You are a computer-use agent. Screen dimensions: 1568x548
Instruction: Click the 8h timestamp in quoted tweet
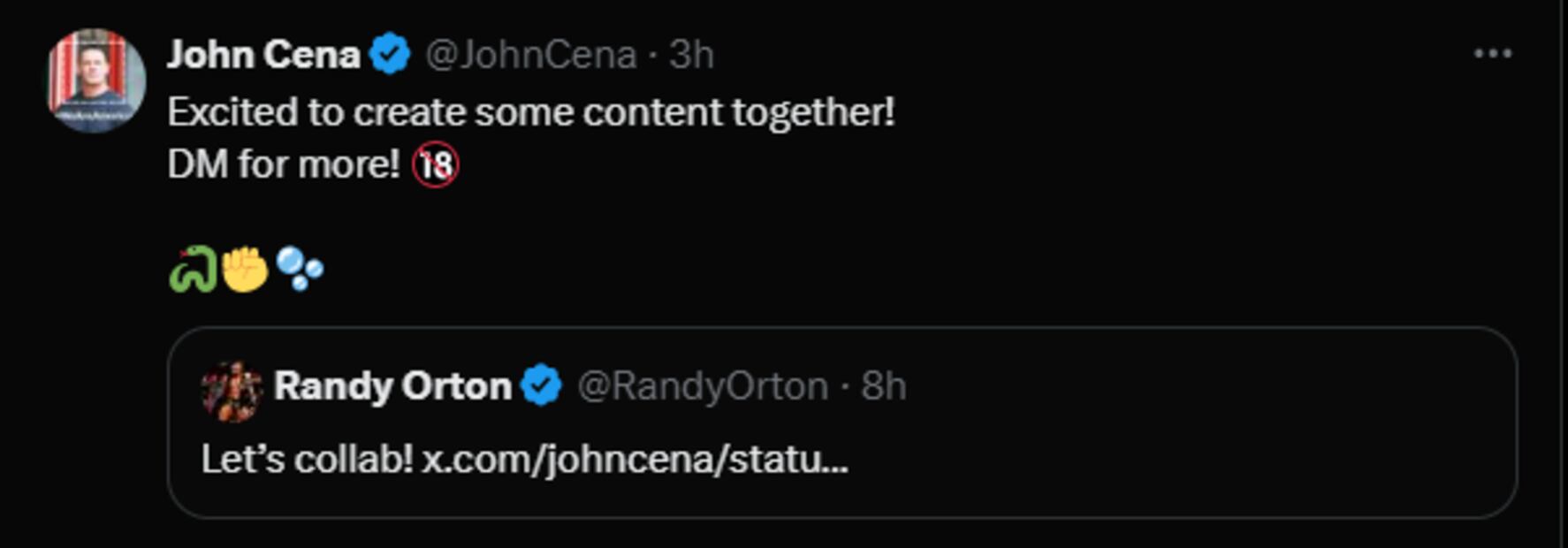pyautogui.click(x=884, y=386)
